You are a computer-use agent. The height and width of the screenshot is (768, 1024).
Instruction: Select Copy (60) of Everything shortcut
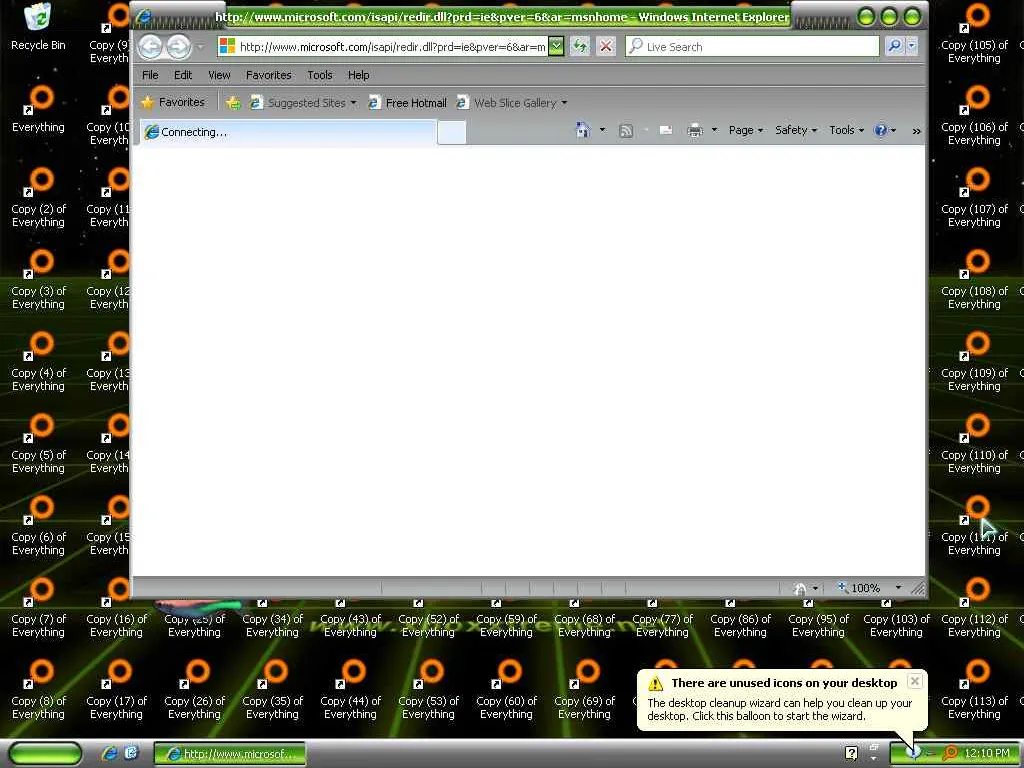(506, 690)
